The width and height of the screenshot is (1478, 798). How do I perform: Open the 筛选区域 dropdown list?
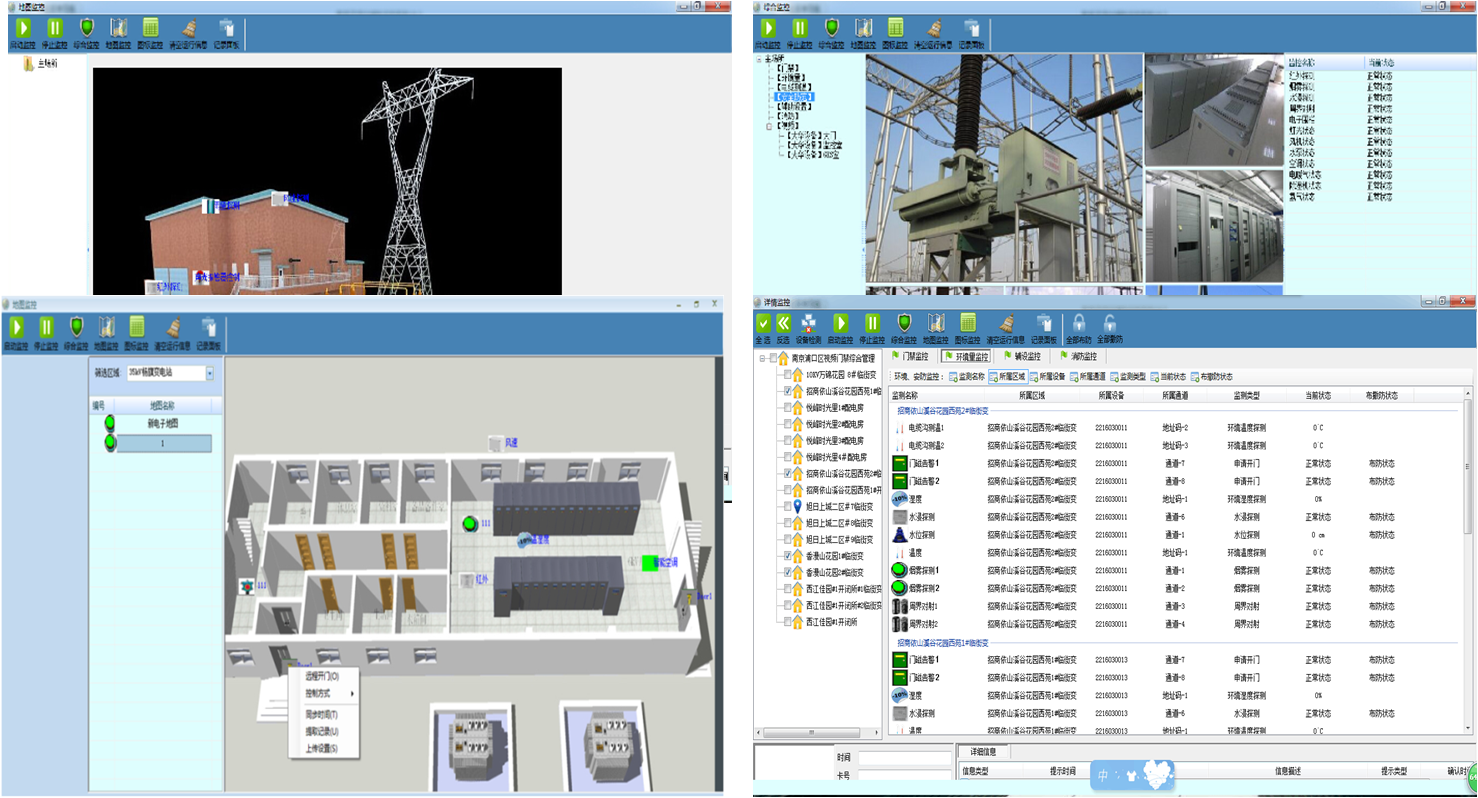210,373
